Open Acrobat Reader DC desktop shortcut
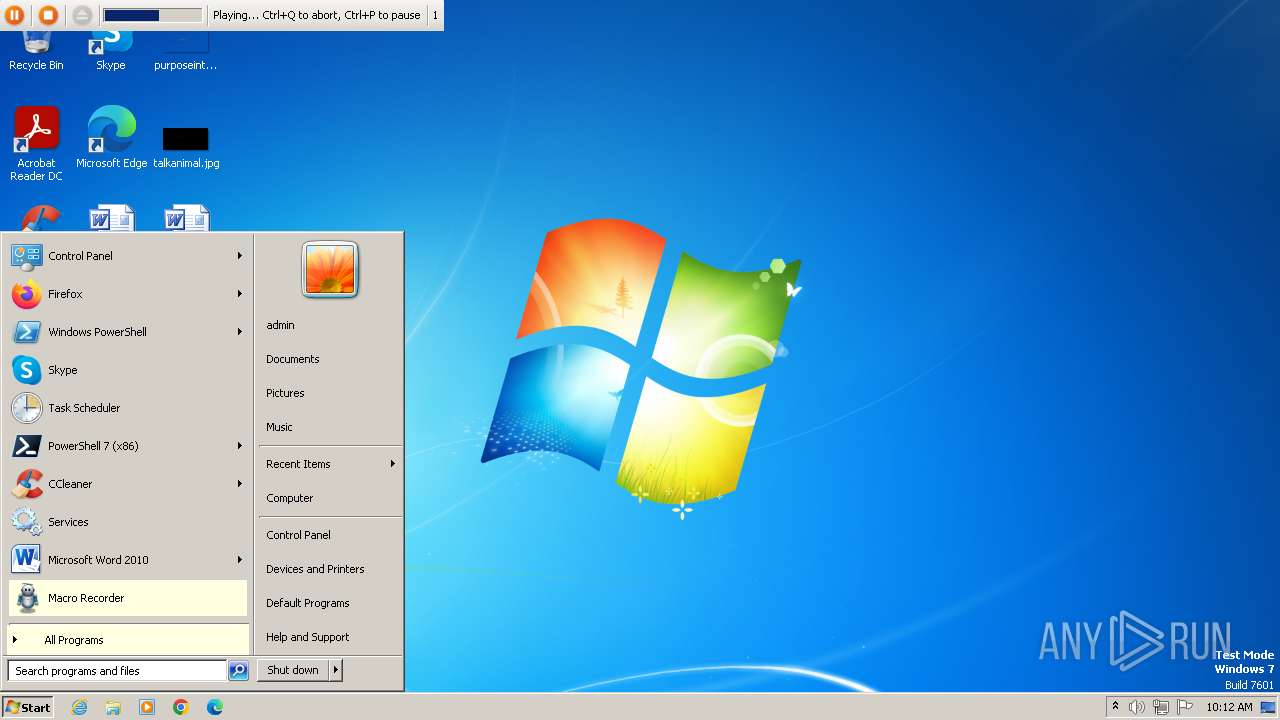The height and width of the screenshot is (720, 1280). pyautogui.click(x=37, y=145)
